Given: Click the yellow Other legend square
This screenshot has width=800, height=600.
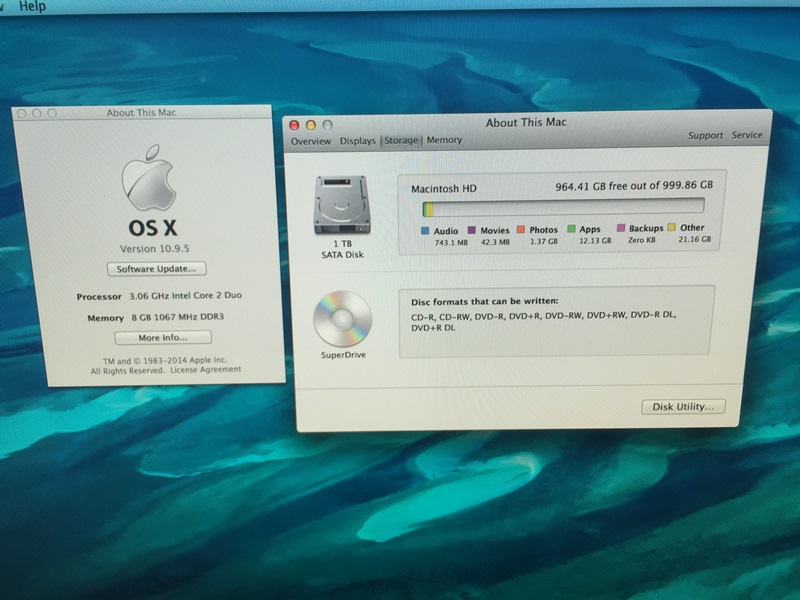Looking at the screenshot, I should 672,229.
